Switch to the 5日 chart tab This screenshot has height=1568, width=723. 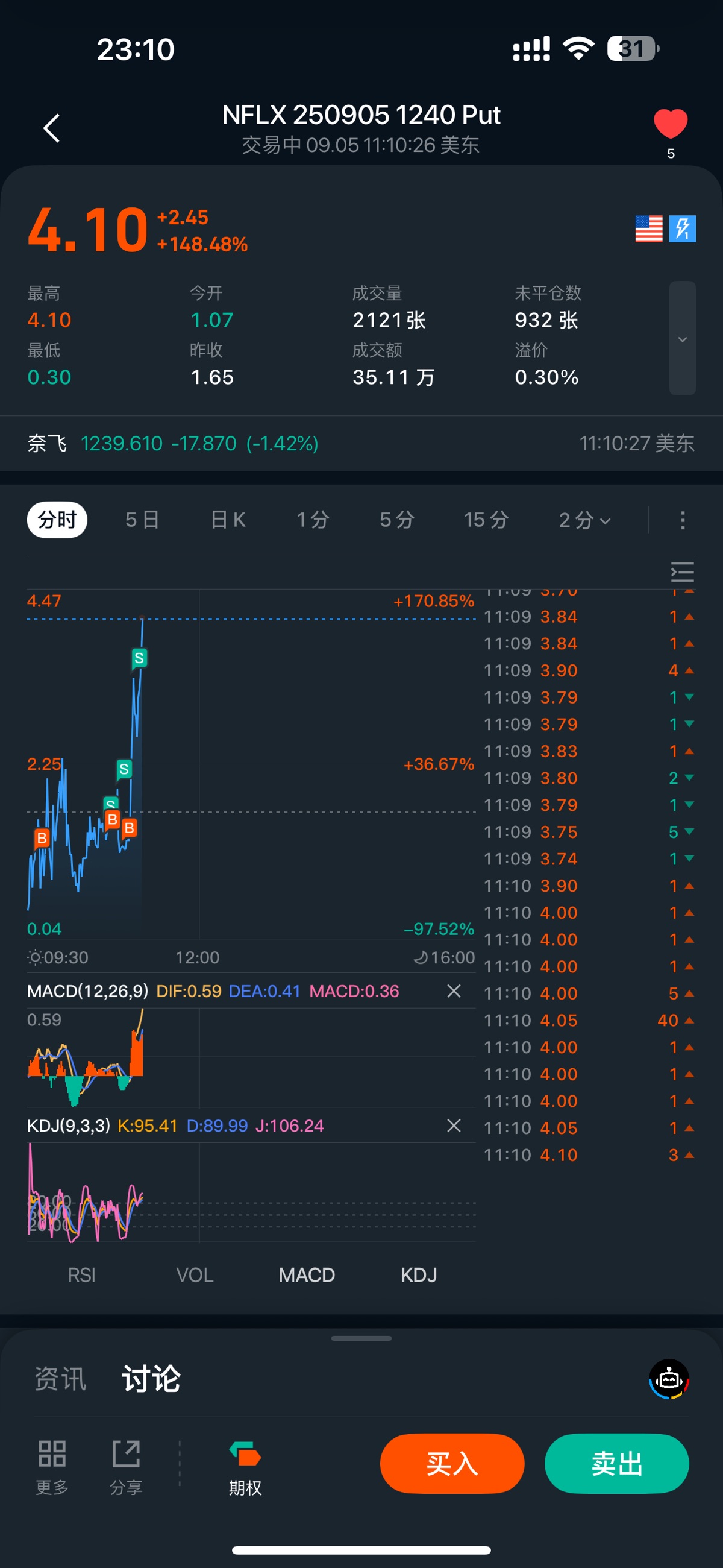pos(142,520)
